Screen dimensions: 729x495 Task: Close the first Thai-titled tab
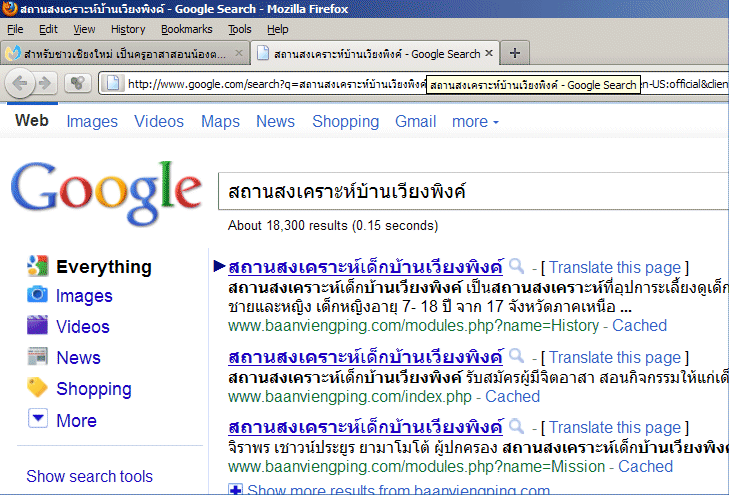tap(239, 53)
